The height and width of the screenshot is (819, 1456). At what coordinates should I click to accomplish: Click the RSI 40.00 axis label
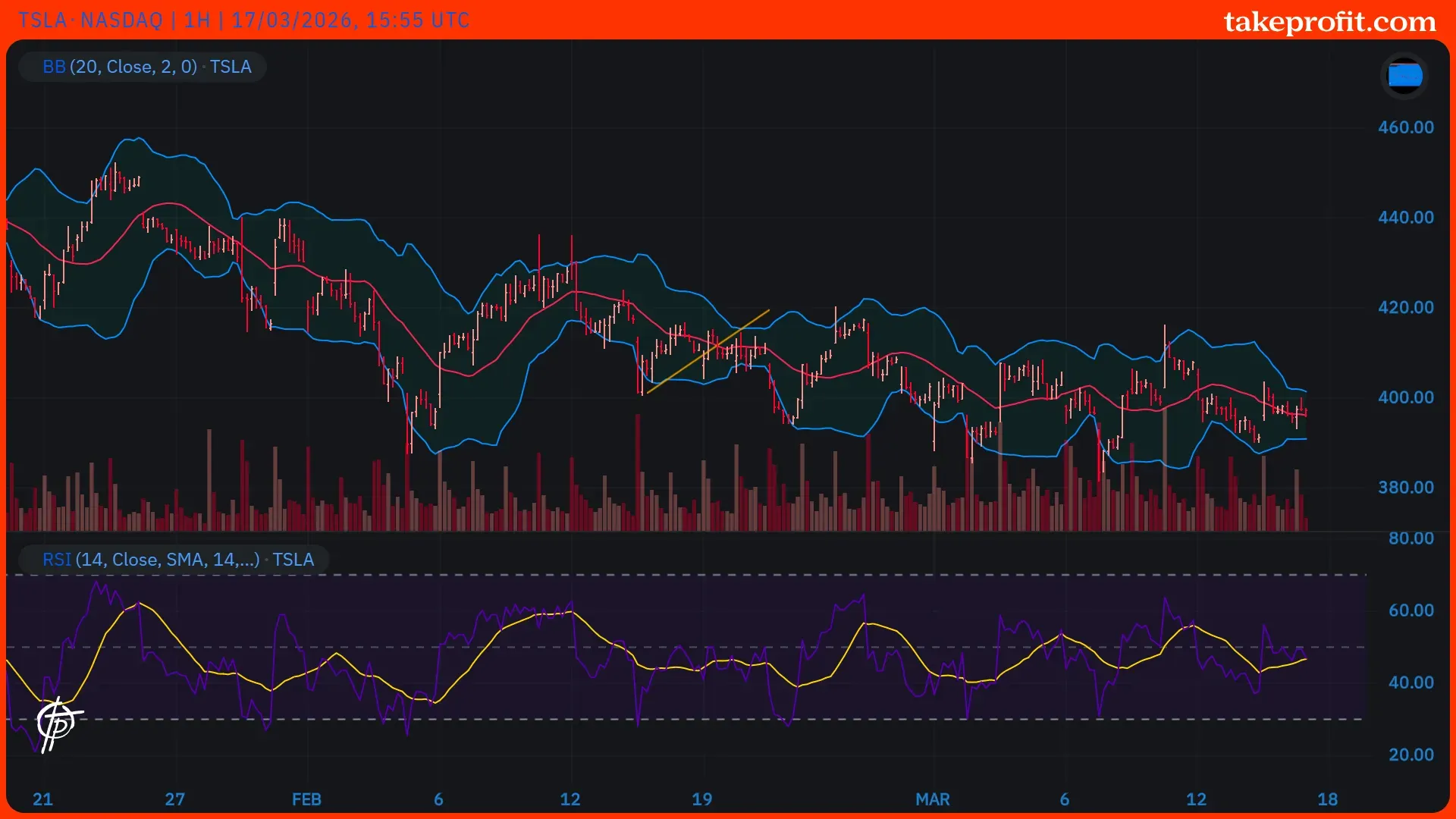pyautogui.click(x=1410, y=682)
